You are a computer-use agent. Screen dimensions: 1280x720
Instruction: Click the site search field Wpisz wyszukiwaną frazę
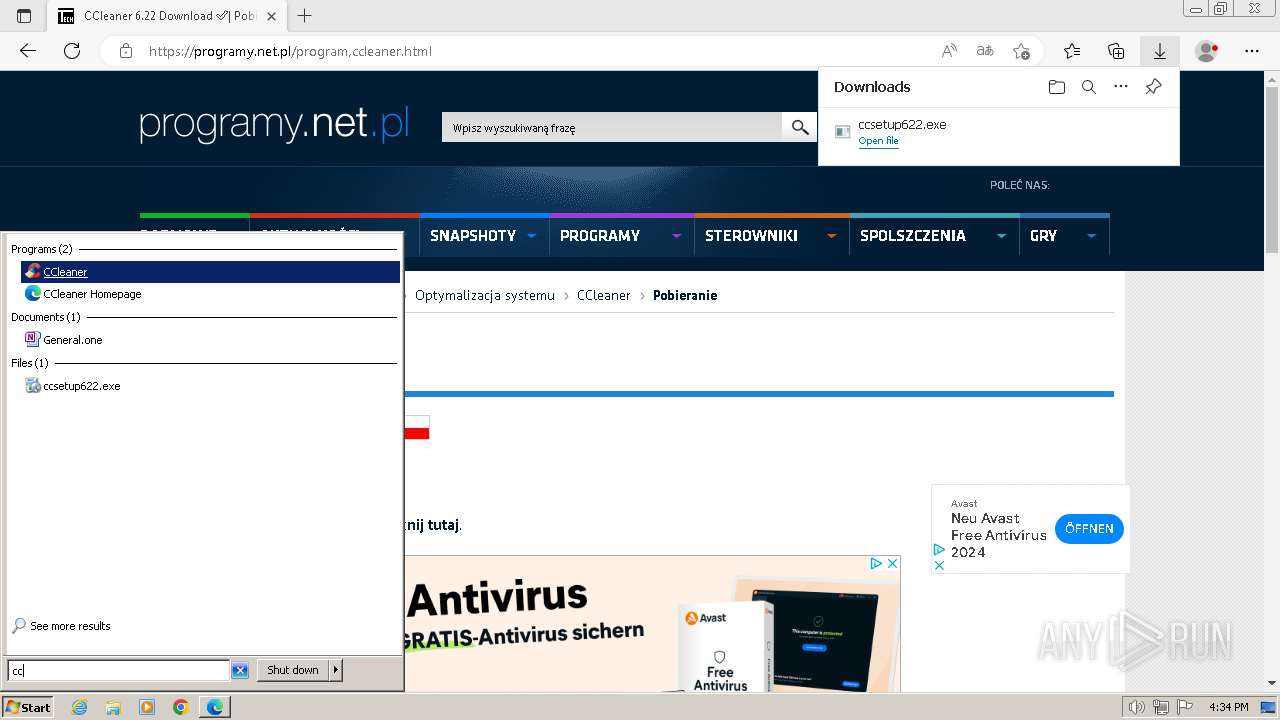pyautogui.click(x=612, y=127)
